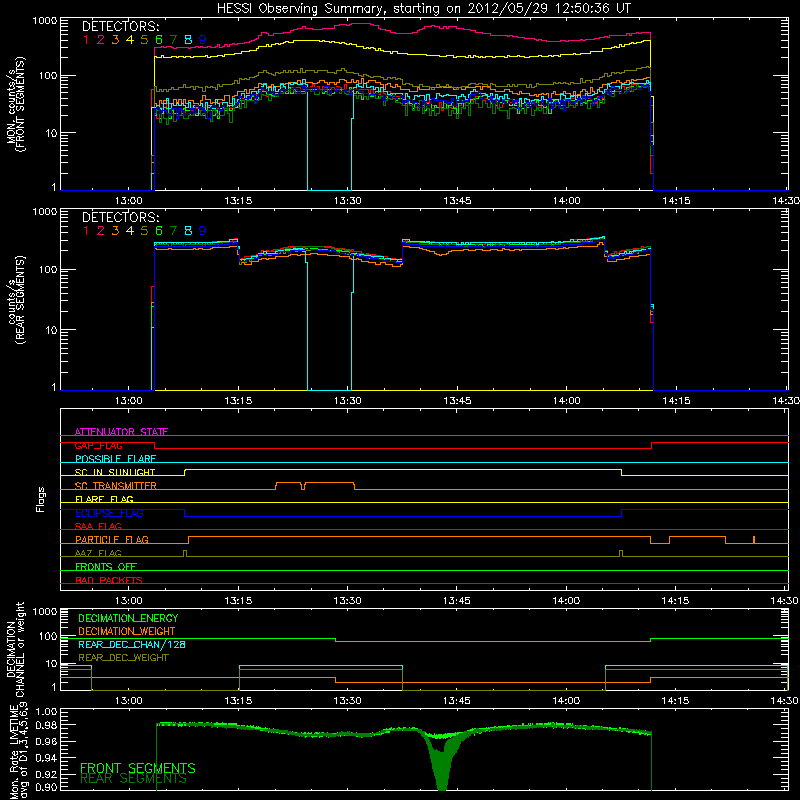This screenshot has width=800, height=800.
Task: Select detector 8 in front segments legend
Action: 188,40
